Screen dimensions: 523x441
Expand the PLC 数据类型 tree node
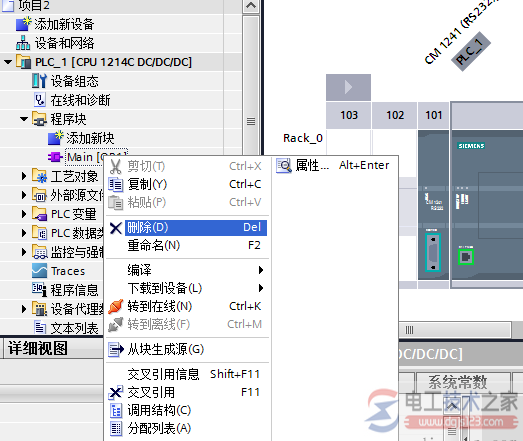pos(24,233)
